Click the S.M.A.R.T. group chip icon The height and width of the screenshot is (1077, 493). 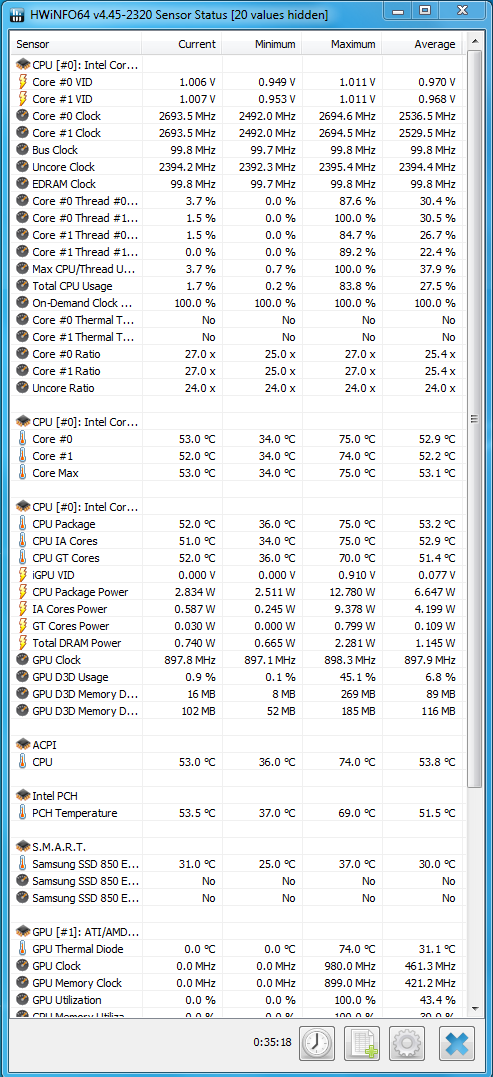(x=23, y=847)
